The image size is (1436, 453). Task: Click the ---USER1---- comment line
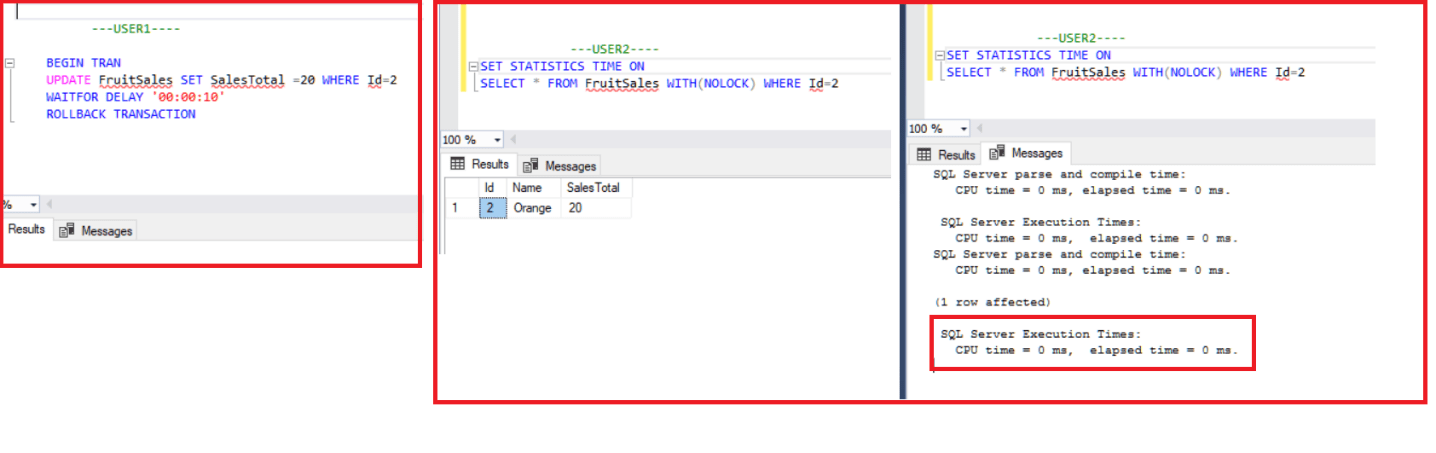point(135,29)
